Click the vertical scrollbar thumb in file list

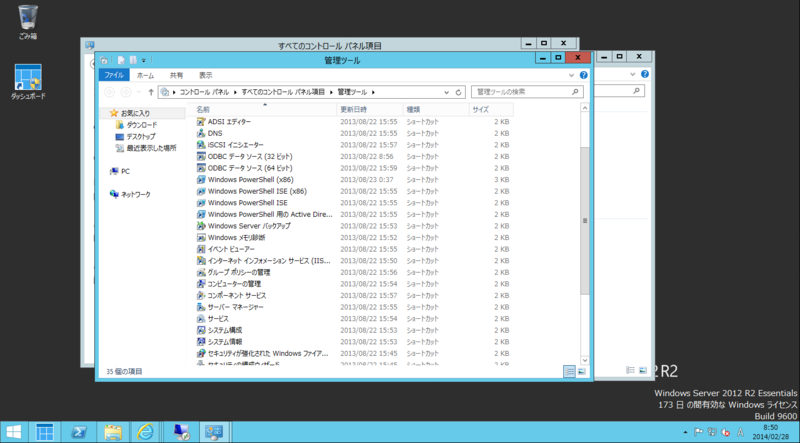(585, 221)
